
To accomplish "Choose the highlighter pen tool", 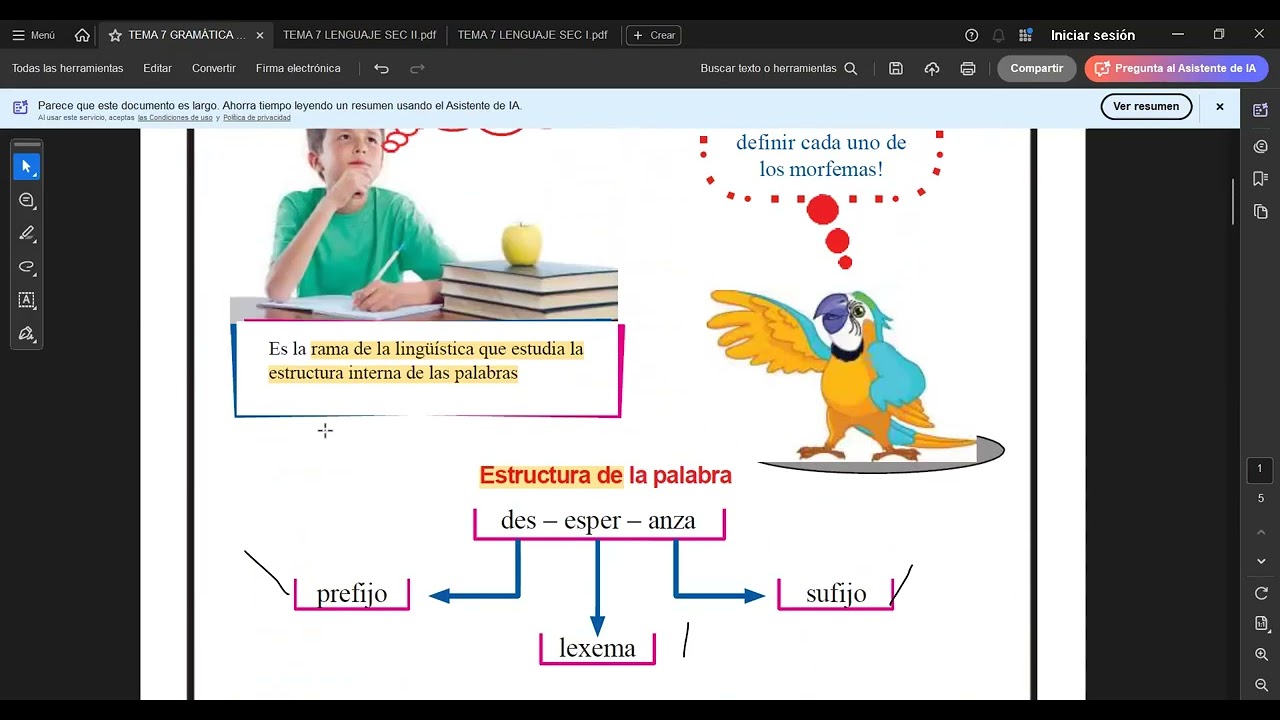I will click(x=27, y=233).
